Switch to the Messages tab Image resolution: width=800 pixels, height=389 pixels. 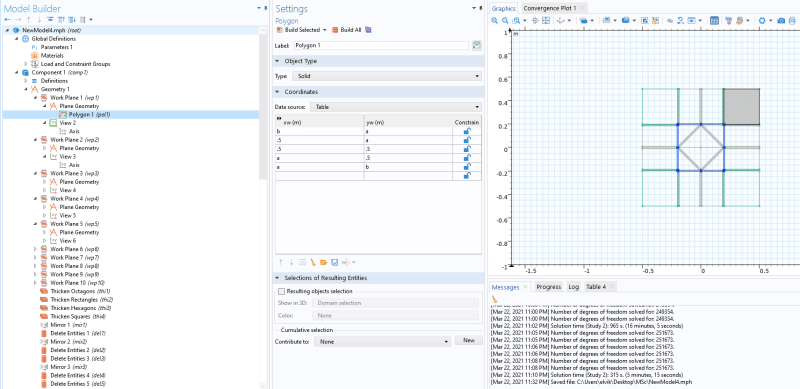[506, 287]
